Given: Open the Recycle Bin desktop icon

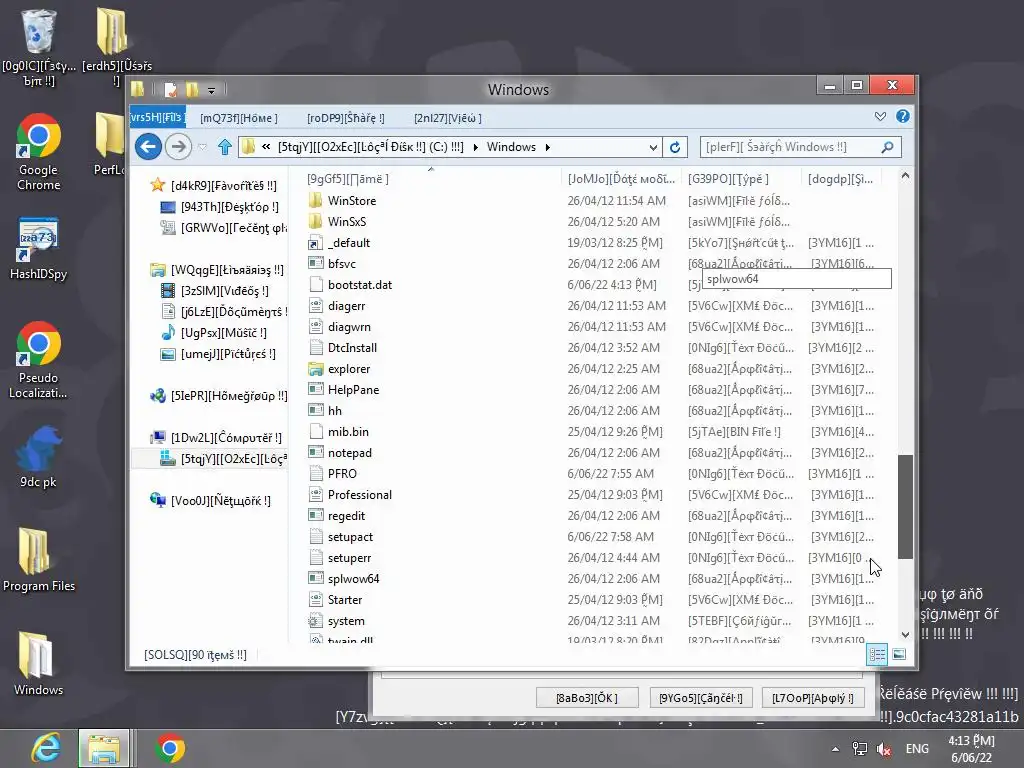Looking at the screenshot, I should click(x=39, y=48).
